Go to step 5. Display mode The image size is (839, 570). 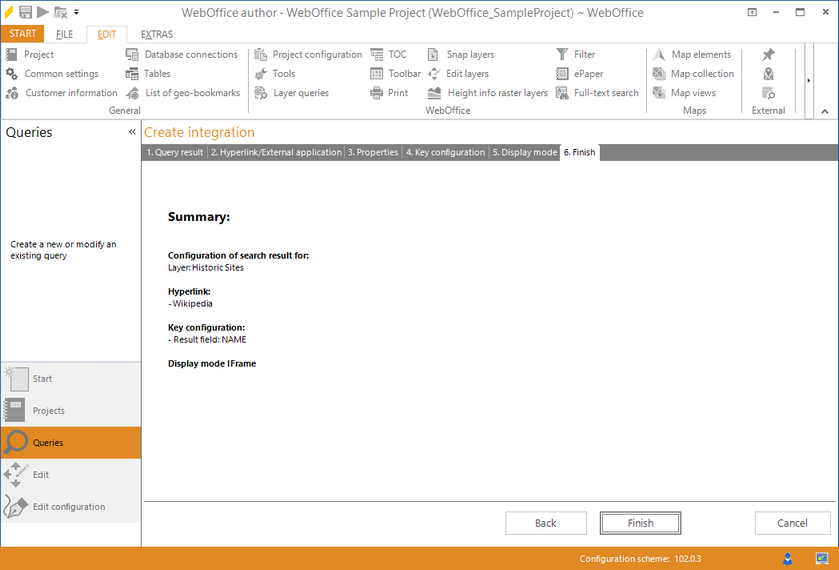(525, 153)
